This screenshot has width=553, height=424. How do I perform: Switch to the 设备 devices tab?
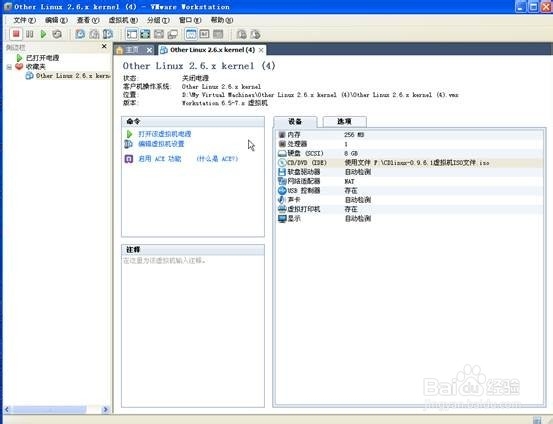click(295, 121)
